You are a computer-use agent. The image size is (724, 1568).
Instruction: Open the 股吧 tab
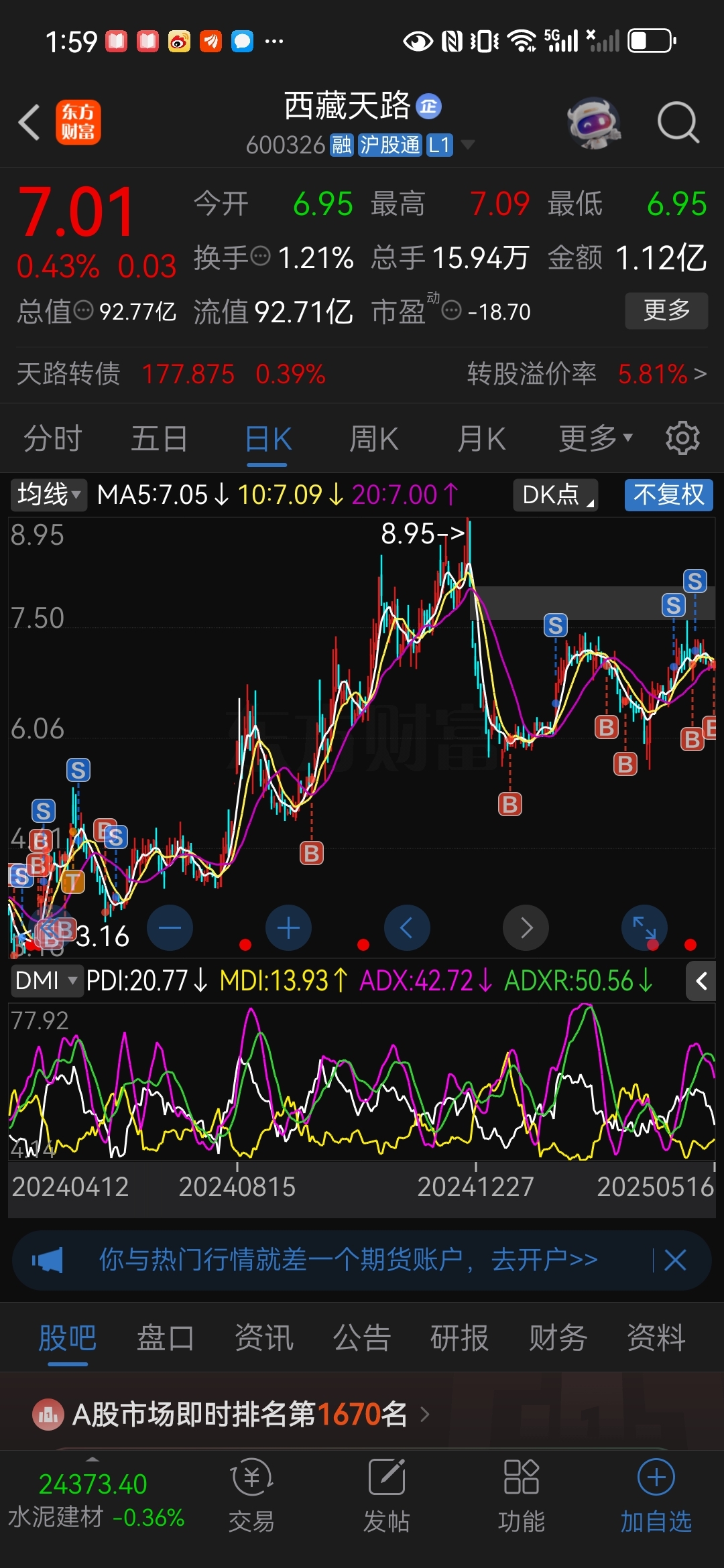[67, 1338]
